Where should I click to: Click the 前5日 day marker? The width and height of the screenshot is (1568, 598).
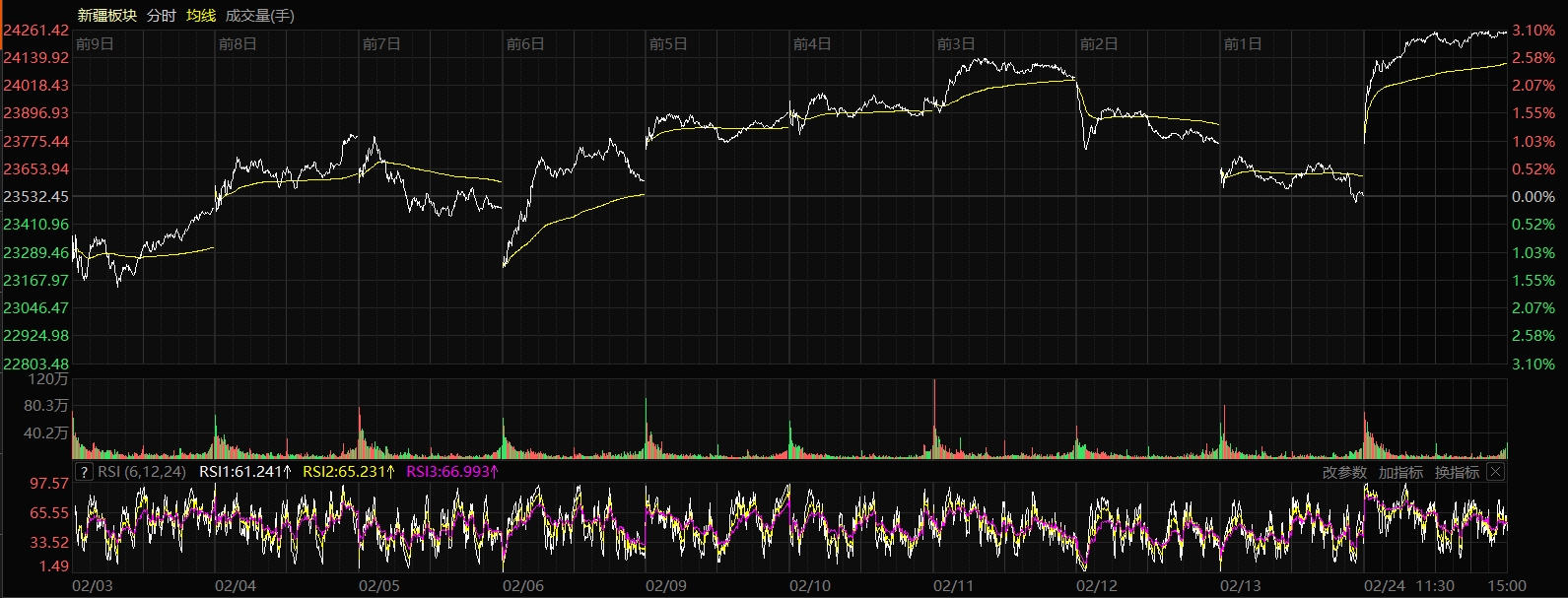click(x=668, y=44)
